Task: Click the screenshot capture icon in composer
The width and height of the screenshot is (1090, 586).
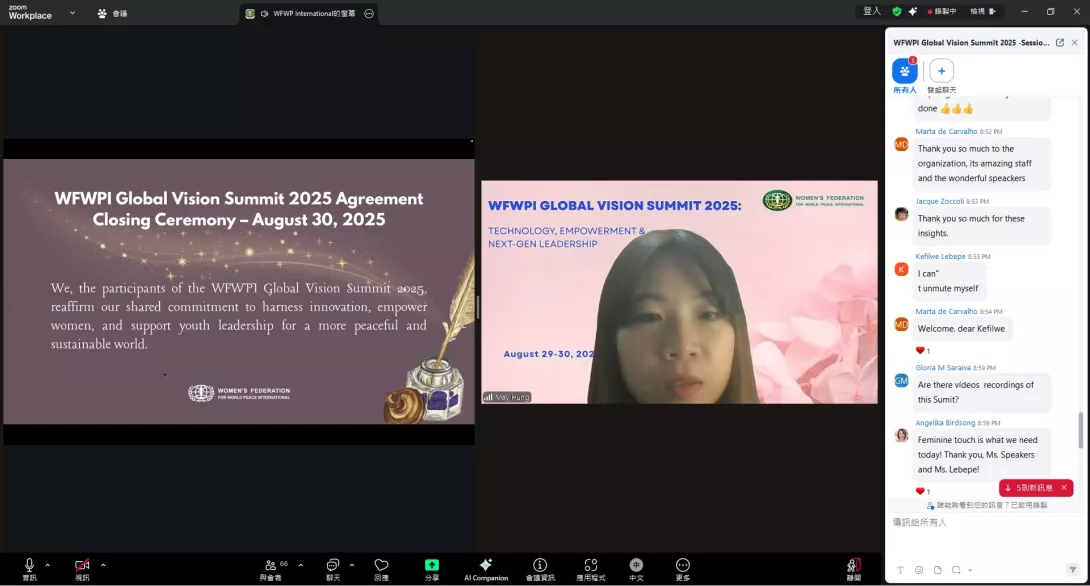Action: (957, 570)
